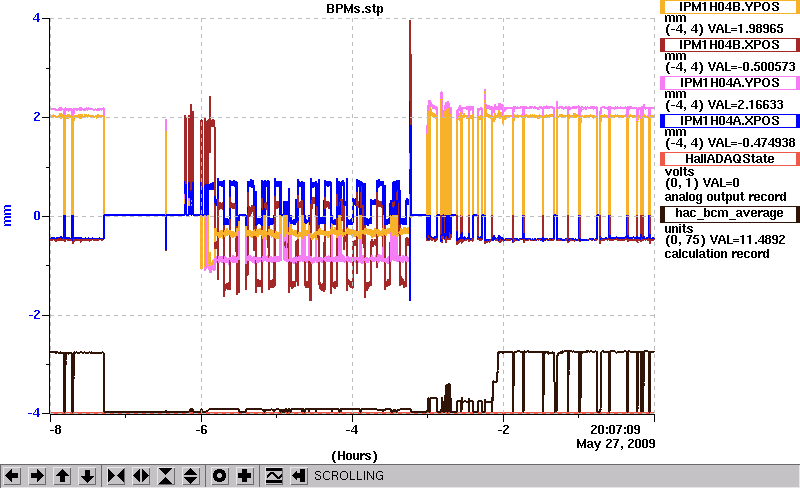The width and height of the screenshot is (800, 488).
Task: Click the SCROLLING status label
Action: click(348, 476)
